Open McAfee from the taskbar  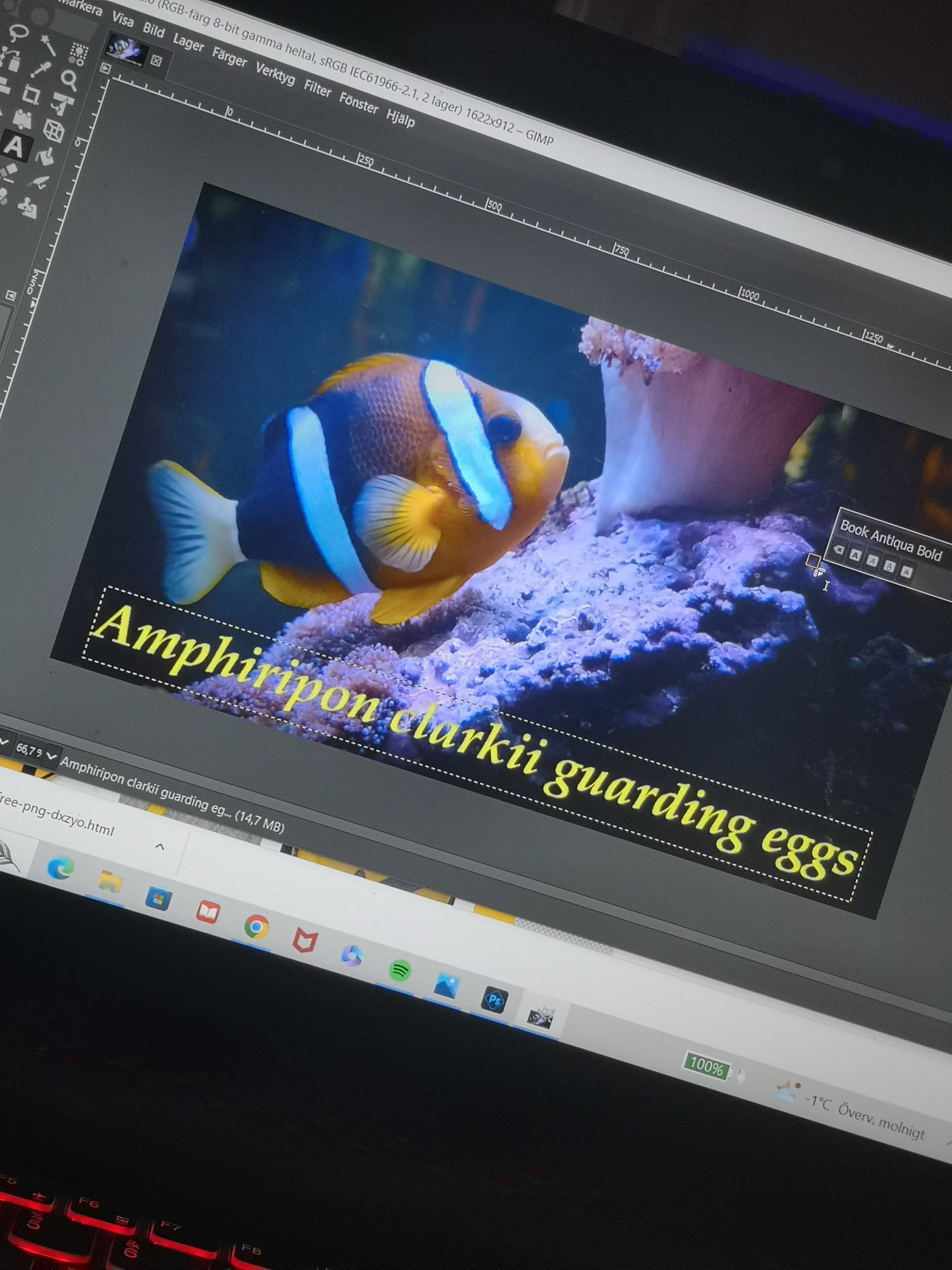305,942
